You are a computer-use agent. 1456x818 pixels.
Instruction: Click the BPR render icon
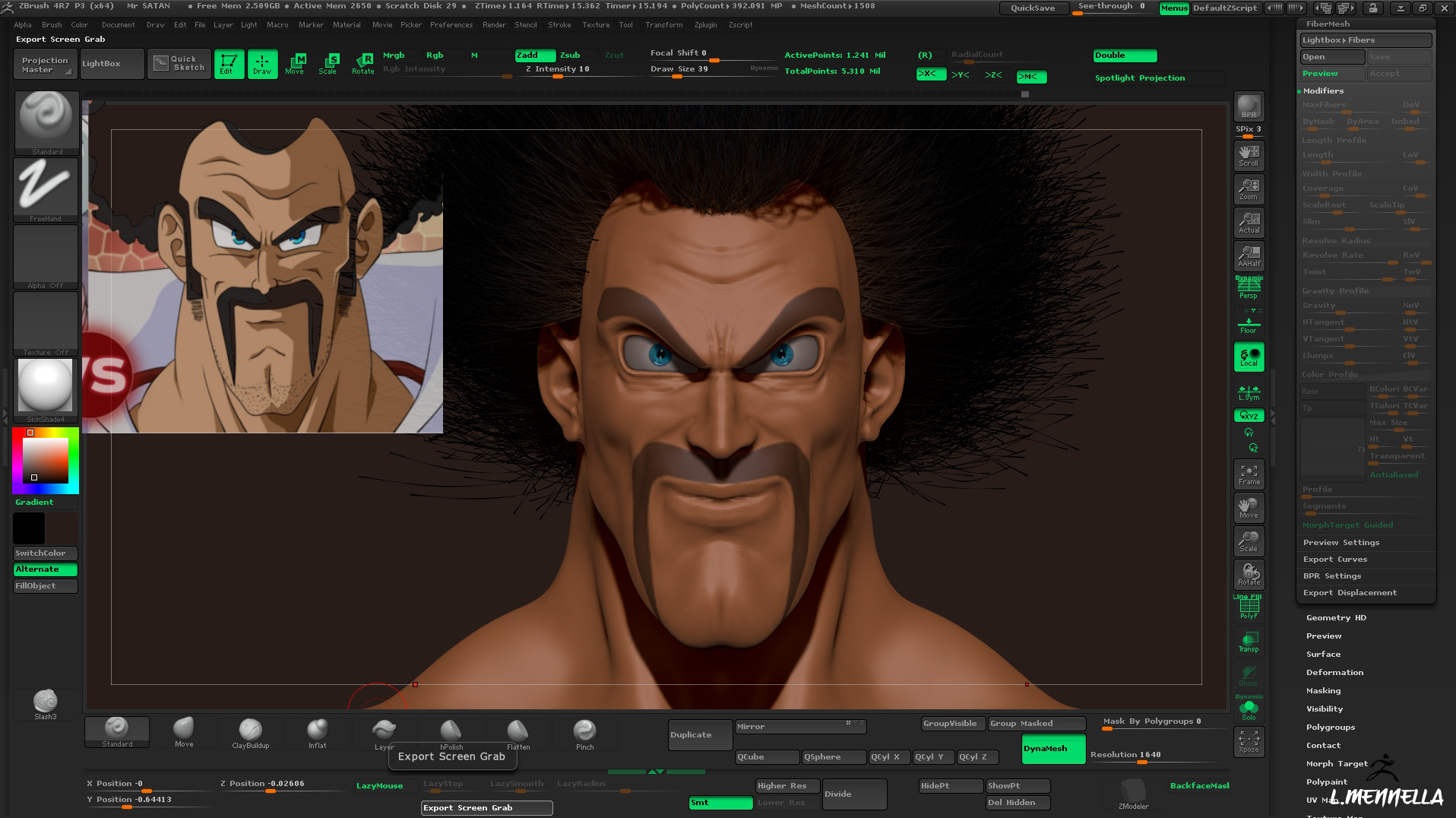coord(1249,106)
